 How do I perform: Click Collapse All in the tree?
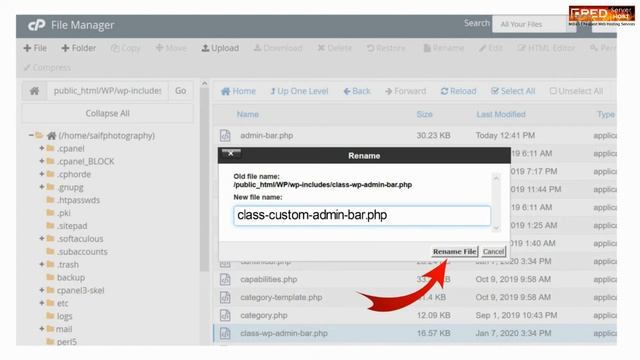click(107, 113)
